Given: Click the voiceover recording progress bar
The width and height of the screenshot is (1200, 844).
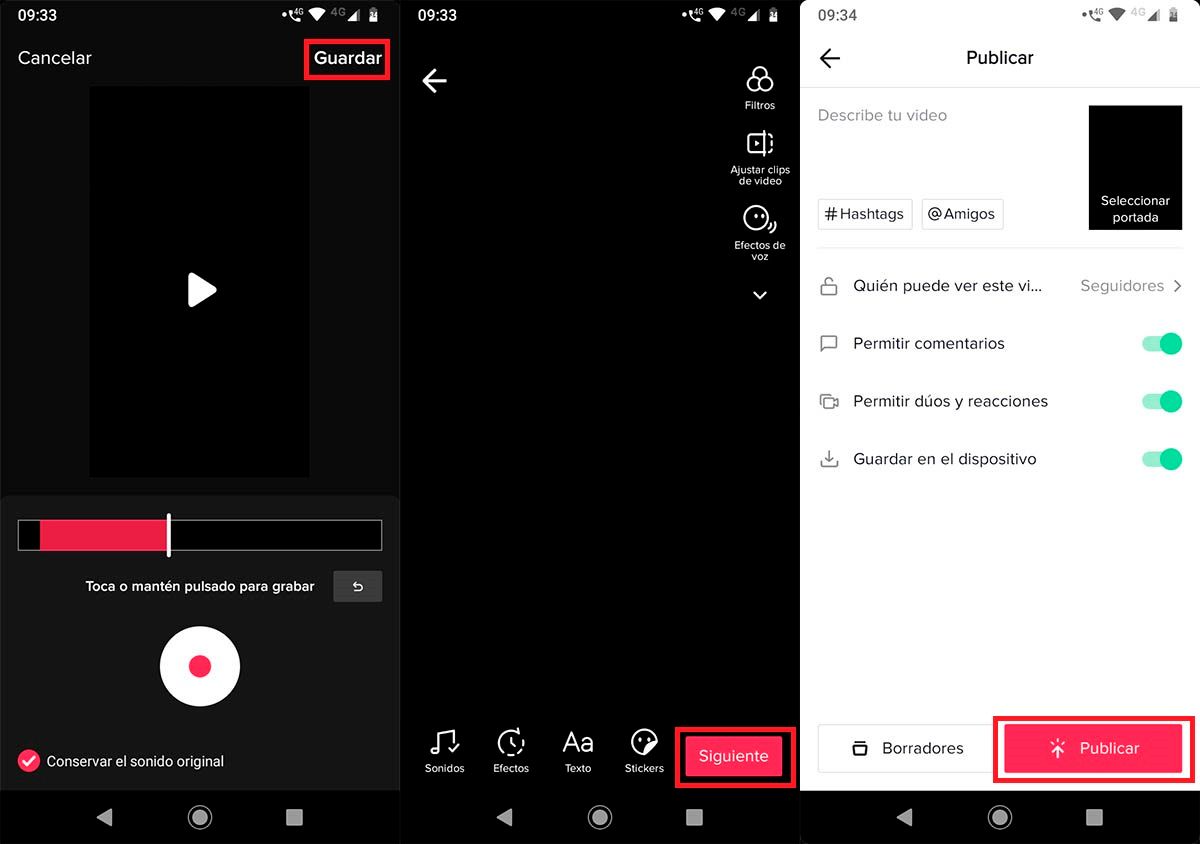Looking at the screenshot, I should [200, 535].
